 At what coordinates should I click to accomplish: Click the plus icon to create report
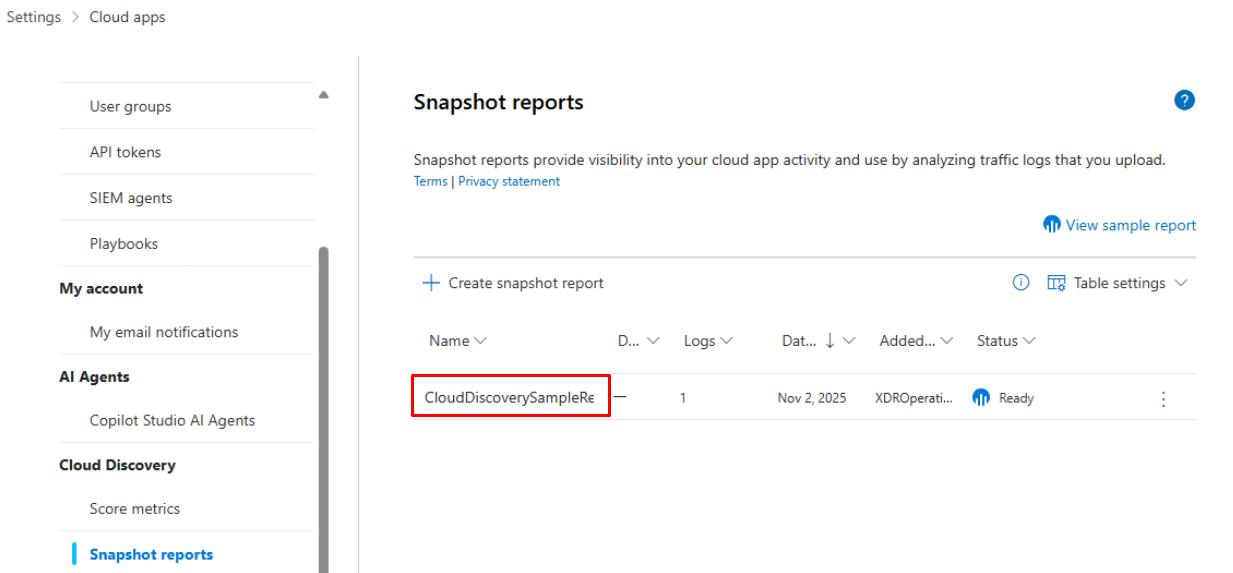[x=431, y=283]
